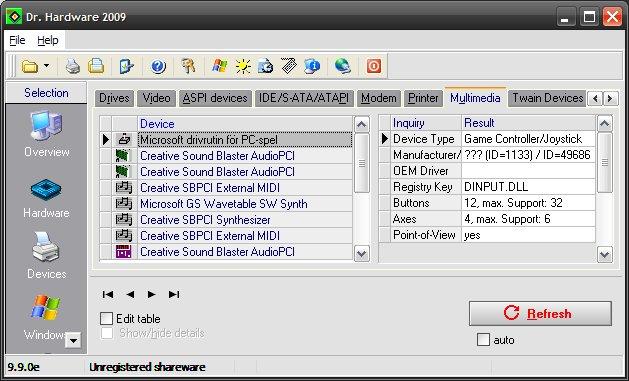The image size is (629, 381).
Task: Click details table scrollbar up arrow
Action: [x=605, y=124]
